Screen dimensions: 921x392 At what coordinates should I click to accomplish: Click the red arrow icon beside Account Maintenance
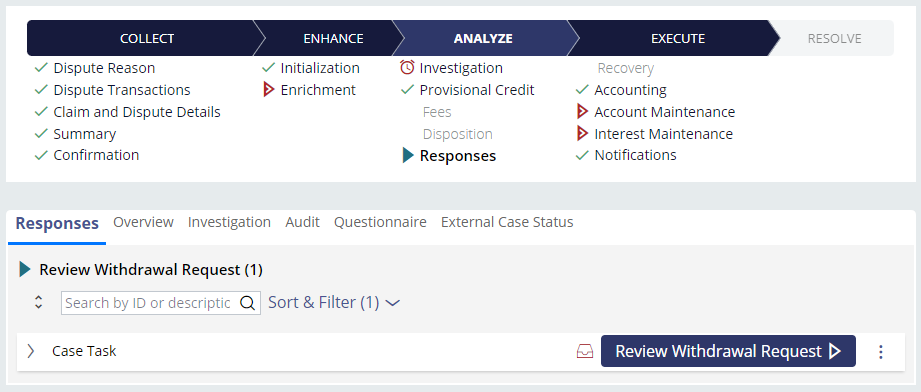coord(583,112)
